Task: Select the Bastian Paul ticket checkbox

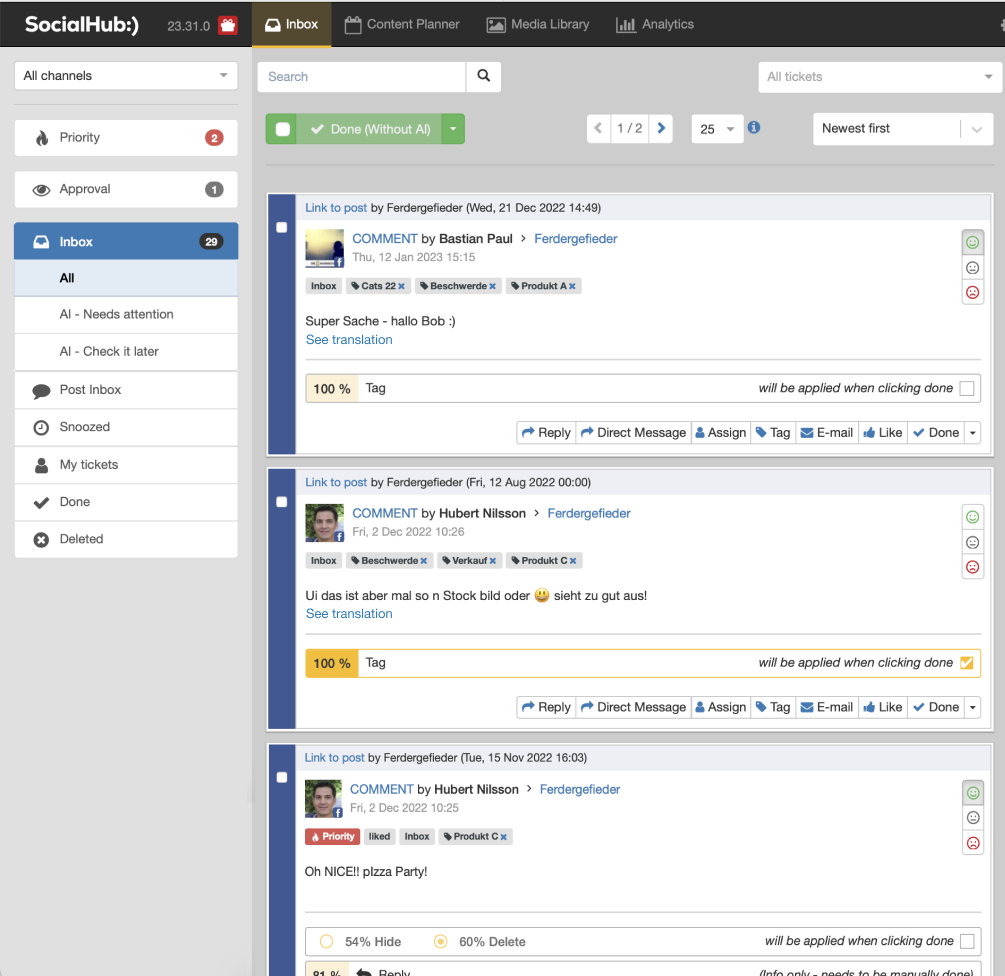Action: pyautogui.click(x=281, y=227)
